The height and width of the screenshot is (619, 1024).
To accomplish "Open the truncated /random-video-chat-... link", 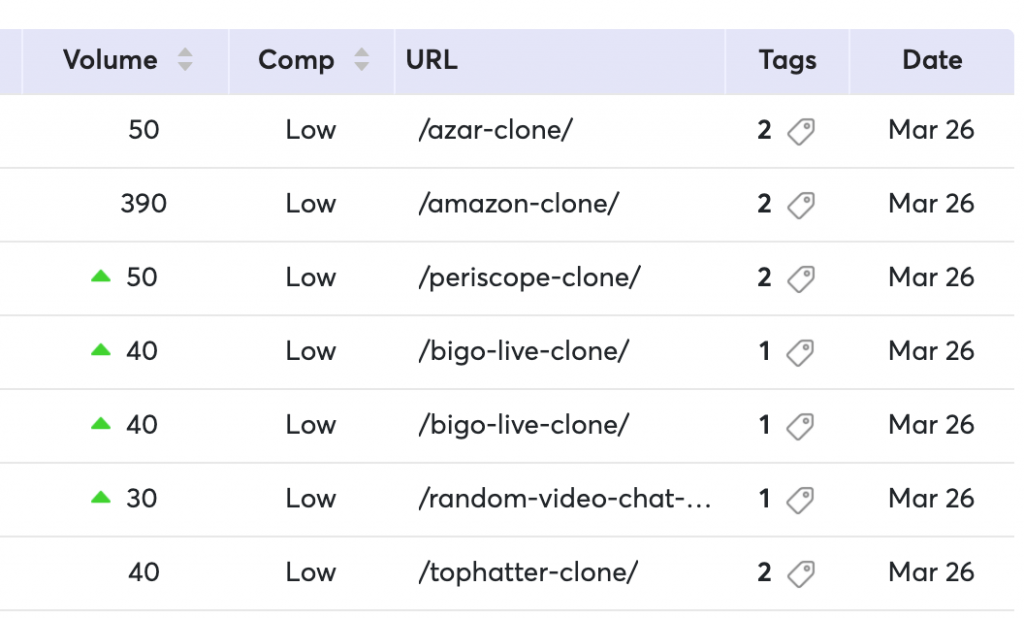I will tap(565, 499).
